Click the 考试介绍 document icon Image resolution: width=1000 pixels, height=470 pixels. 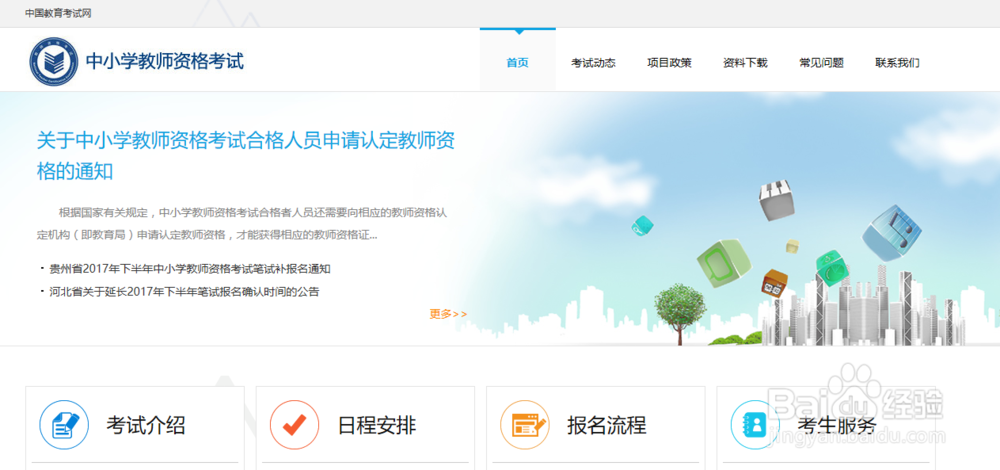point(63,425)
